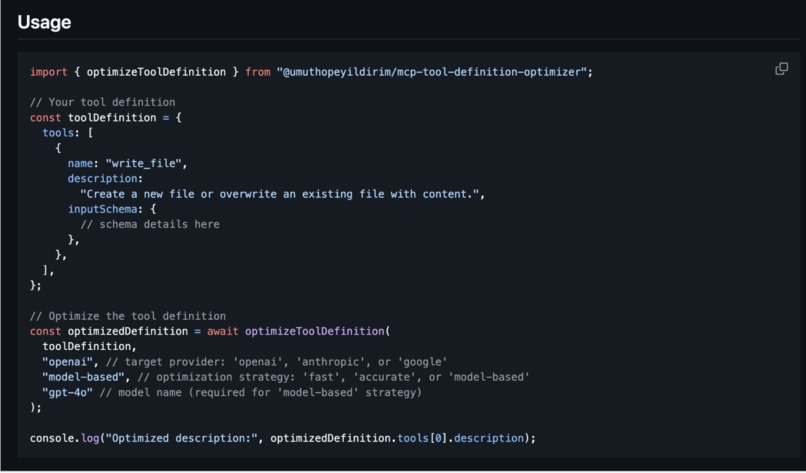Select the package string "@umuthopeyildirim/mcp-tool-definition-optimizer"
The width and height of the screenshot is (806, 473).
[x=432, y=72]
